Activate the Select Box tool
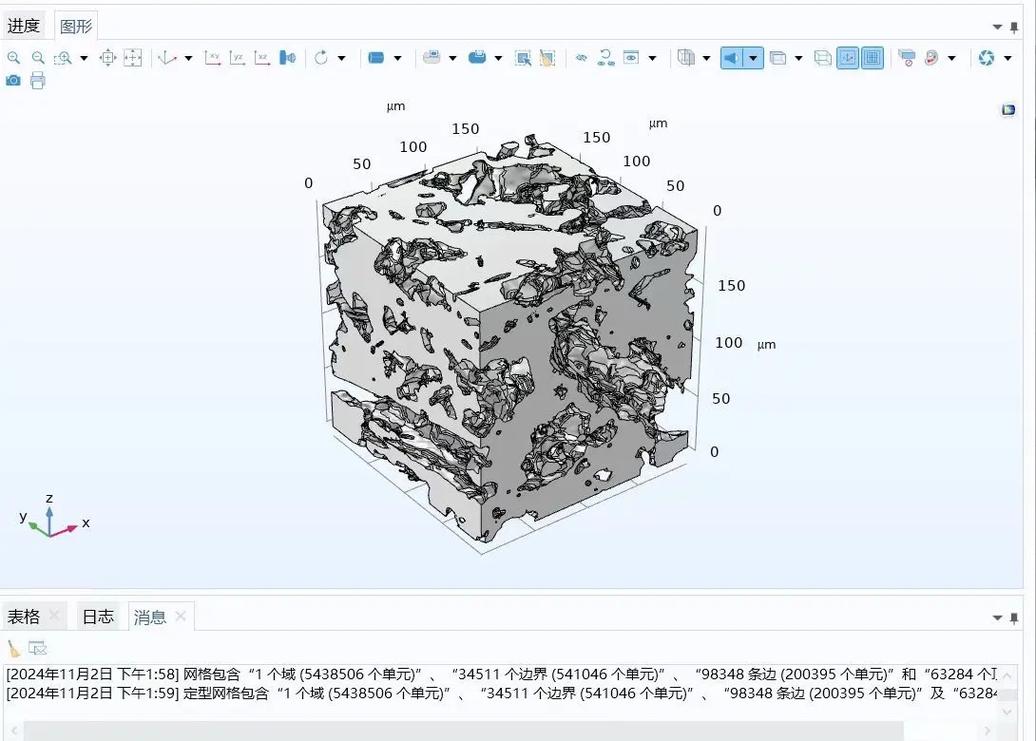The image size is (1036, 741). coord(523,58)
